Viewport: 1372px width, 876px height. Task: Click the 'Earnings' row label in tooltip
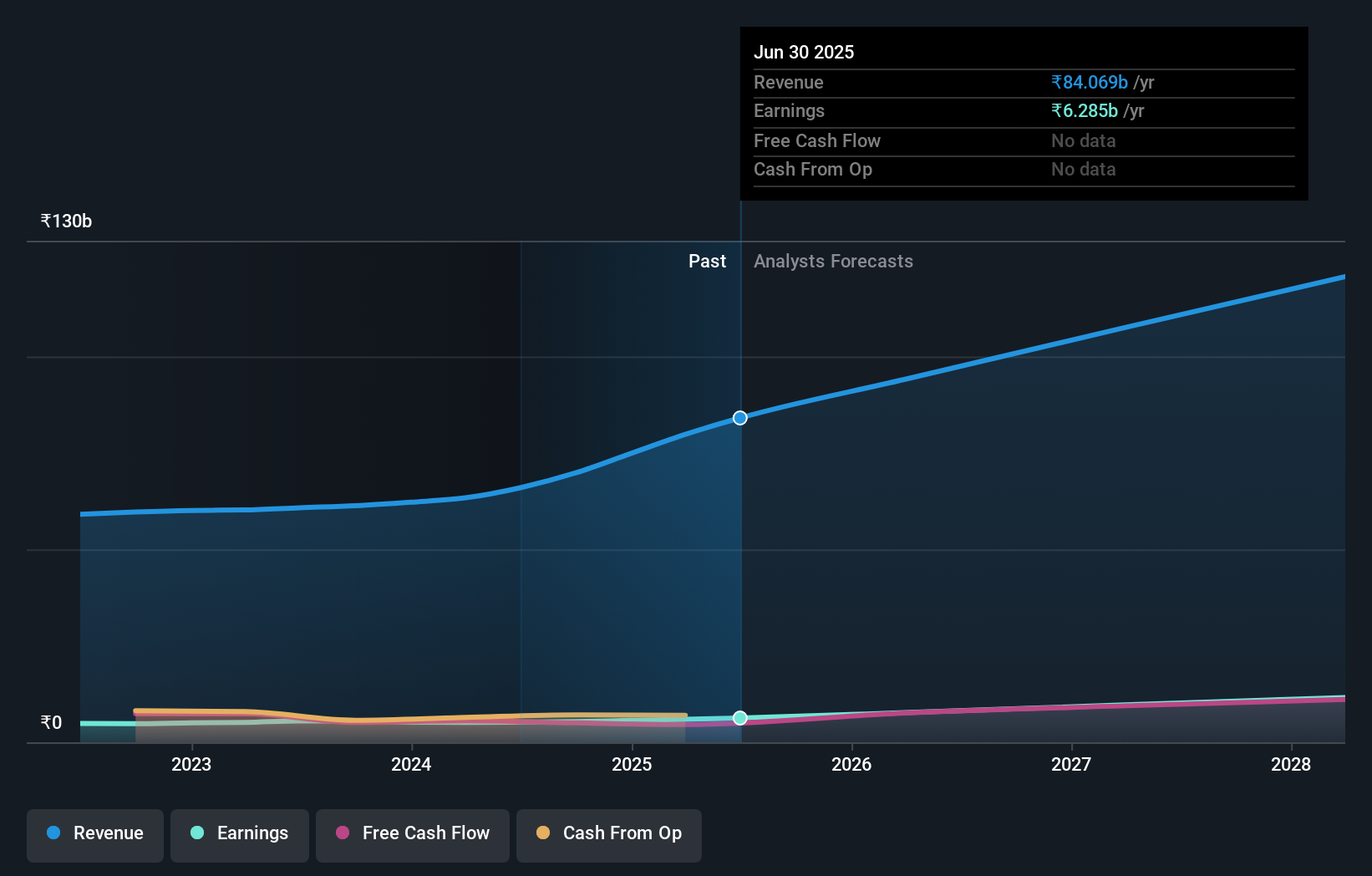click(x=789, y=111)
